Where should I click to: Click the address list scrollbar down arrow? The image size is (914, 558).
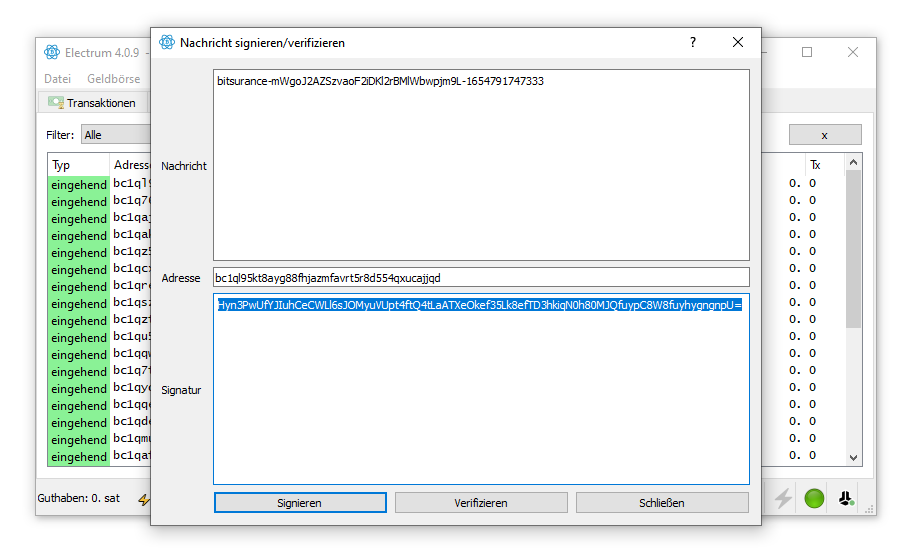[x=853, y=457]
